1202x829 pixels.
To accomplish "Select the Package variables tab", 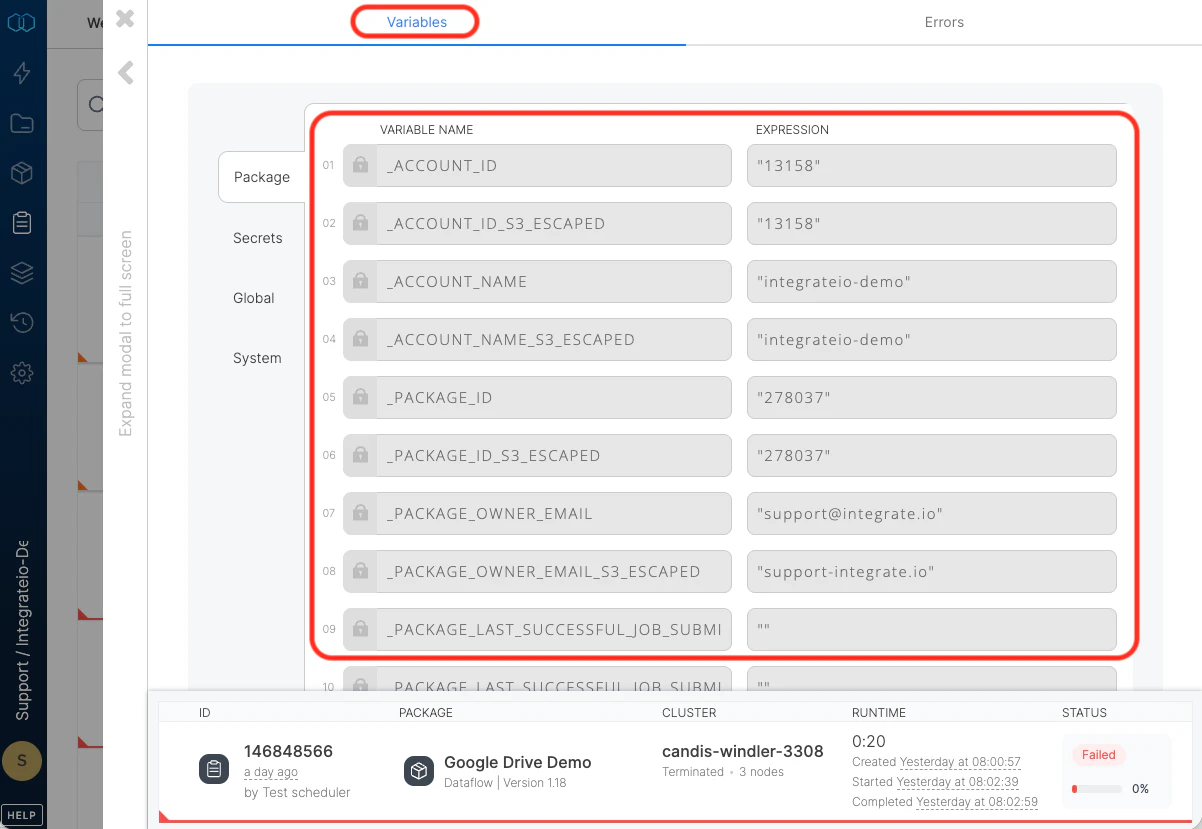I will [262, 177].
